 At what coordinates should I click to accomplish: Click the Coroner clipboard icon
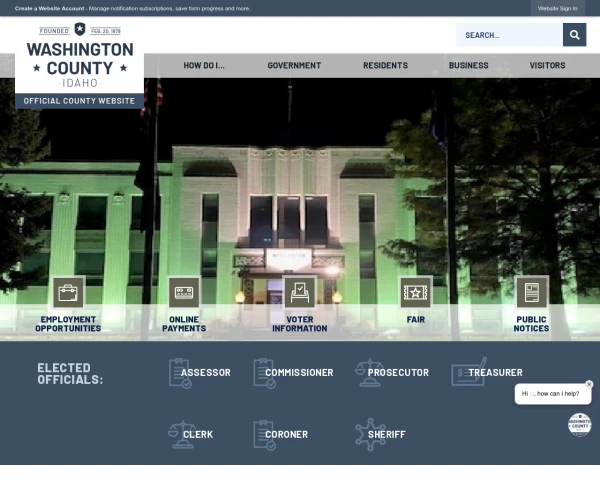[x=264, y=435]
